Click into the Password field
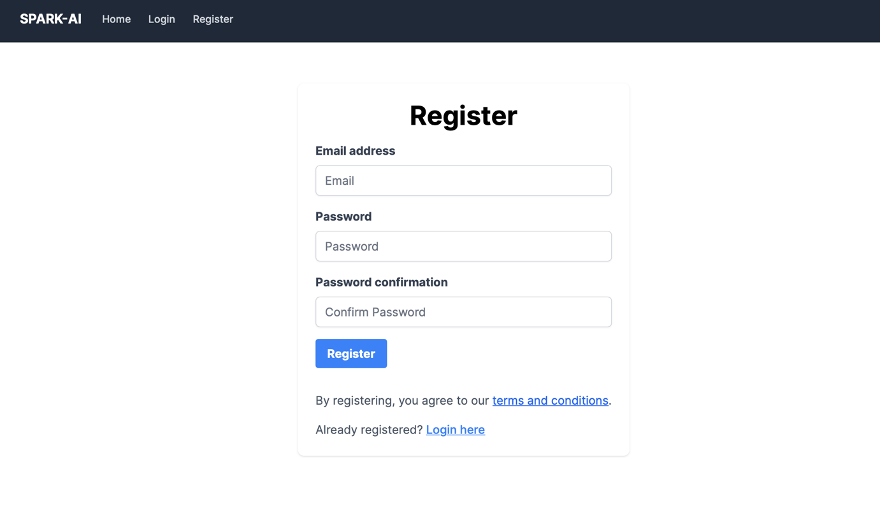Screen dimensions: 880x510 click(x=463, y=247)
